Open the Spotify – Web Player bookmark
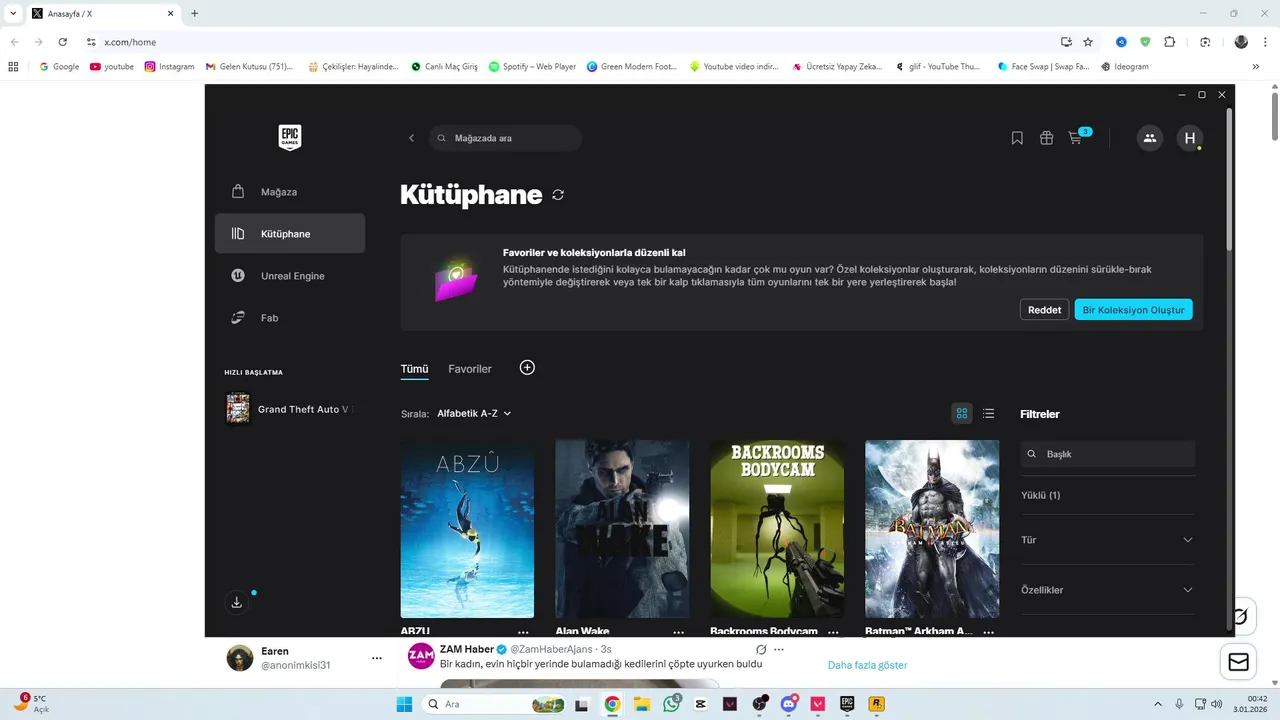The image size is (1280, 720). click(532, 67)
